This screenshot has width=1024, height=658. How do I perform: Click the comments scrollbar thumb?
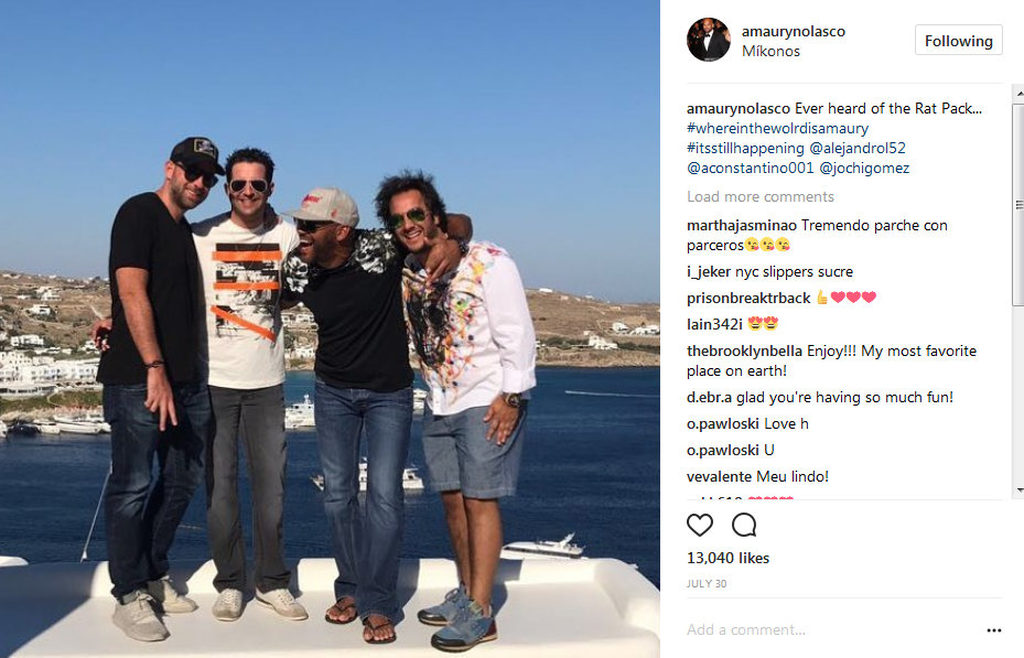click(1018, 204)
